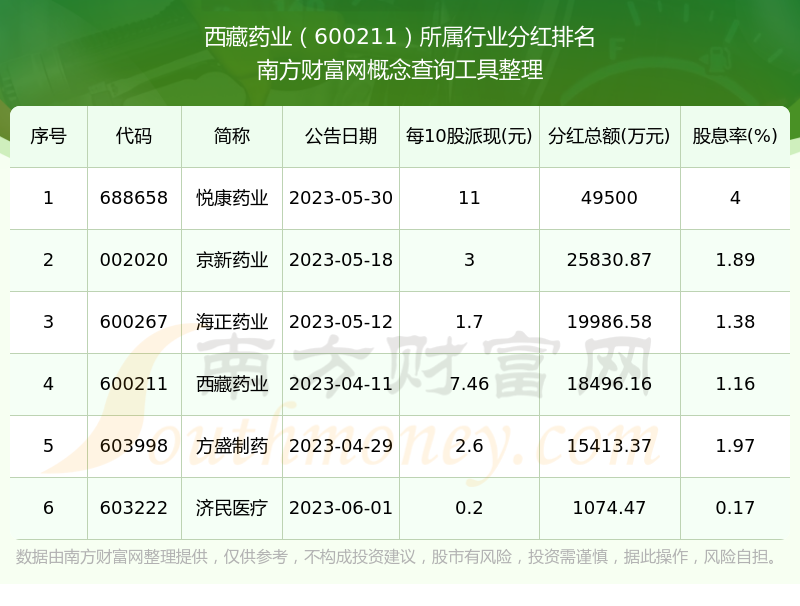This screenshot has height=606, width=800.
Task: Click the disclaimer text at bottom
Action: (x=396, y=557)
